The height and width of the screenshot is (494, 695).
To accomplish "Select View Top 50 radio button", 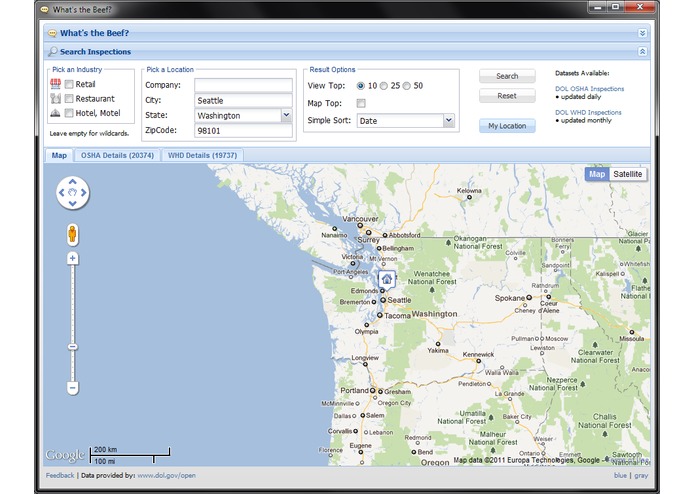I will tap(407, 86).
